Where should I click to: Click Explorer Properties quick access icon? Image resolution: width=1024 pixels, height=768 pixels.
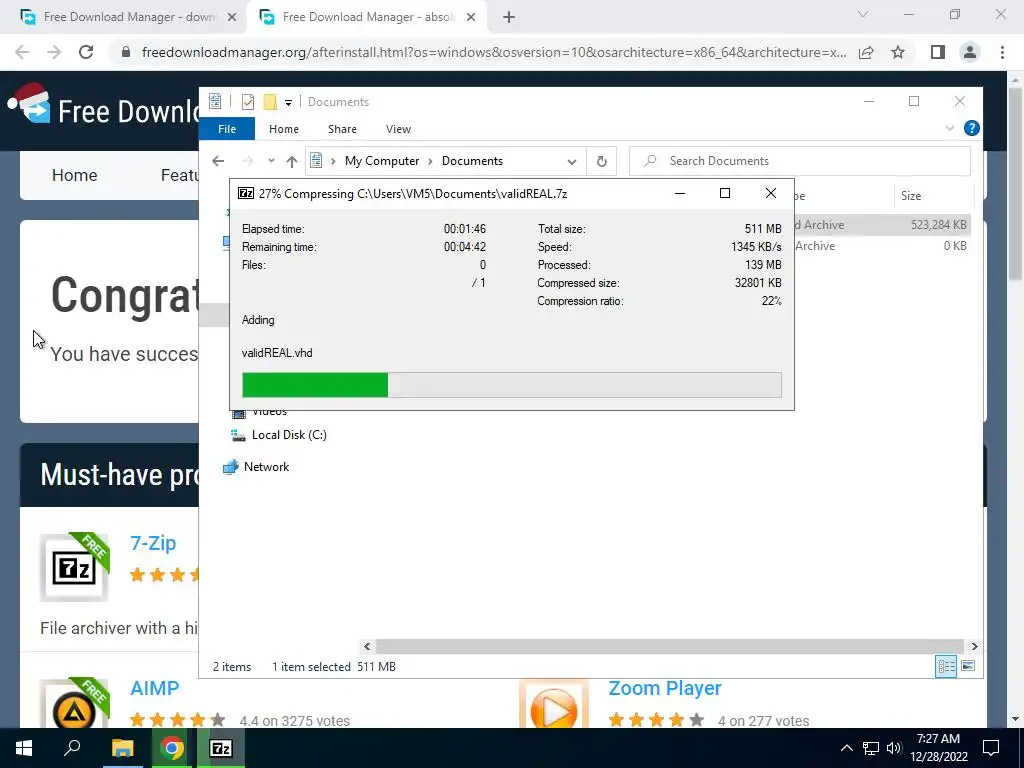[248, 102]
